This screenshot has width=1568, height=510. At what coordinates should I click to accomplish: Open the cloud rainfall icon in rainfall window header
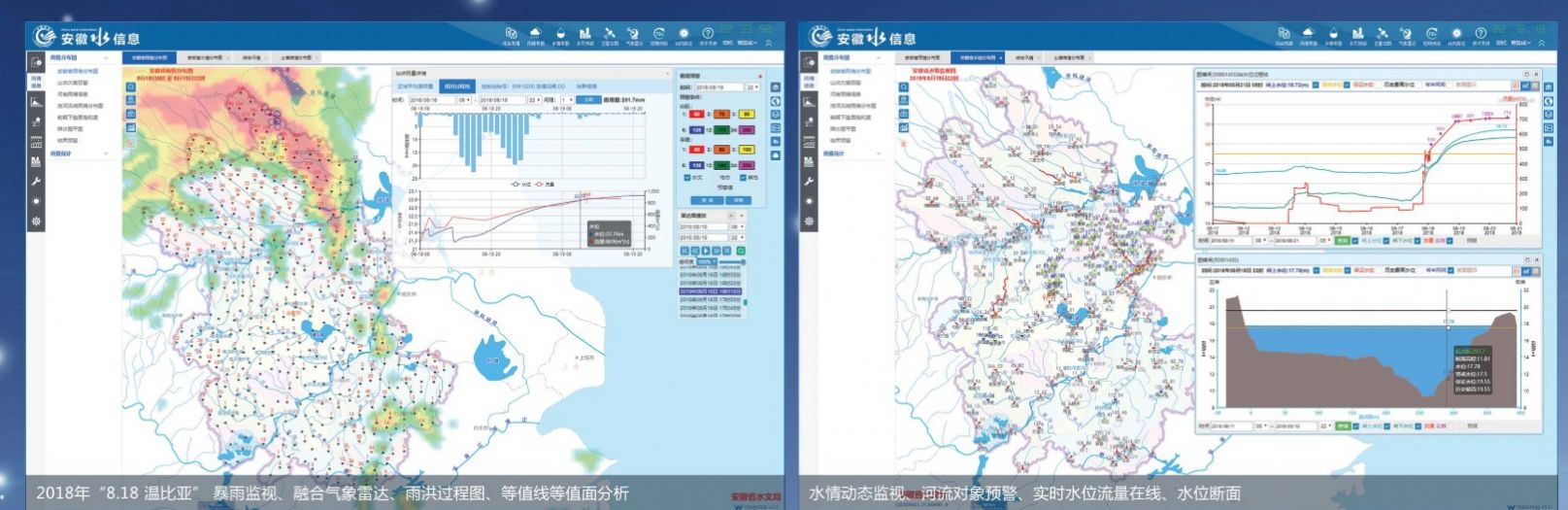[x=535, y=33]
